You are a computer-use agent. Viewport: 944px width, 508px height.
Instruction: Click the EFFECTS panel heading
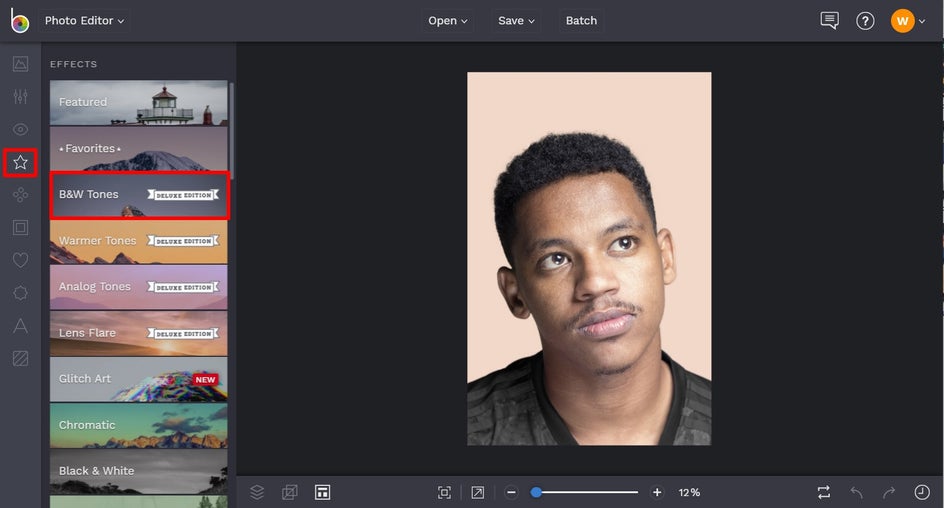click(x=73, y=64)
